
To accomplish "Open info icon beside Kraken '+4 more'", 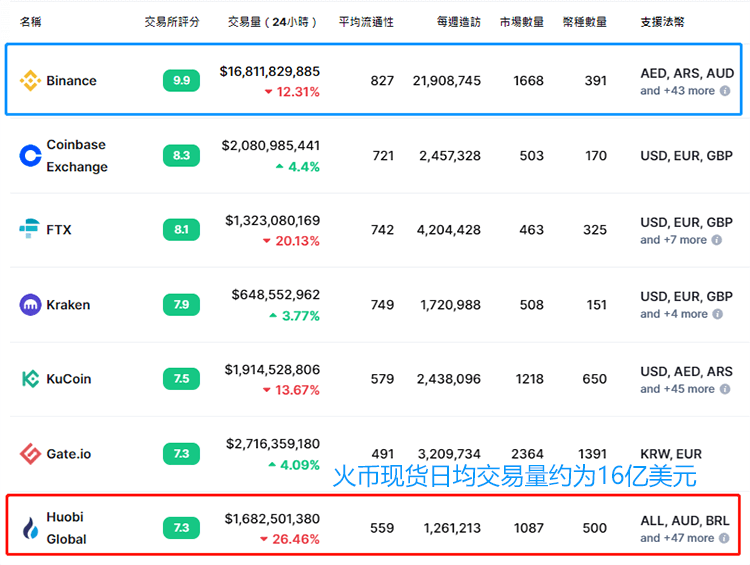I will pyautogui.click(x=717, y=314).
